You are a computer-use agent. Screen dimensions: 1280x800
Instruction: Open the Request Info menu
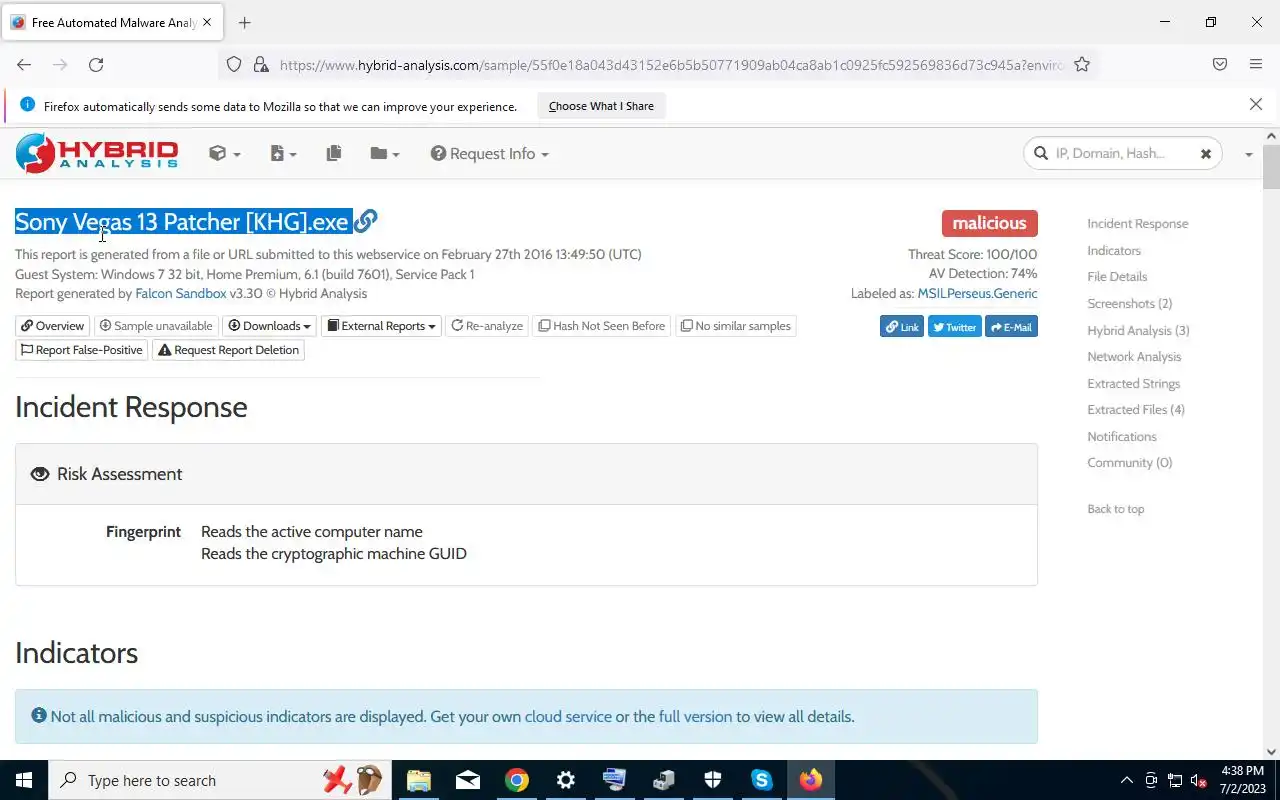[490, 154]
